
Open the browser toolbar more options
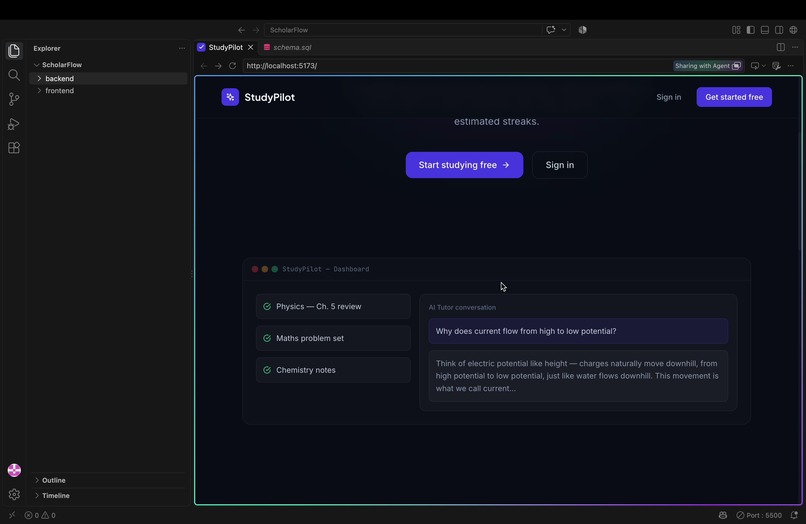tap(791, 66)
